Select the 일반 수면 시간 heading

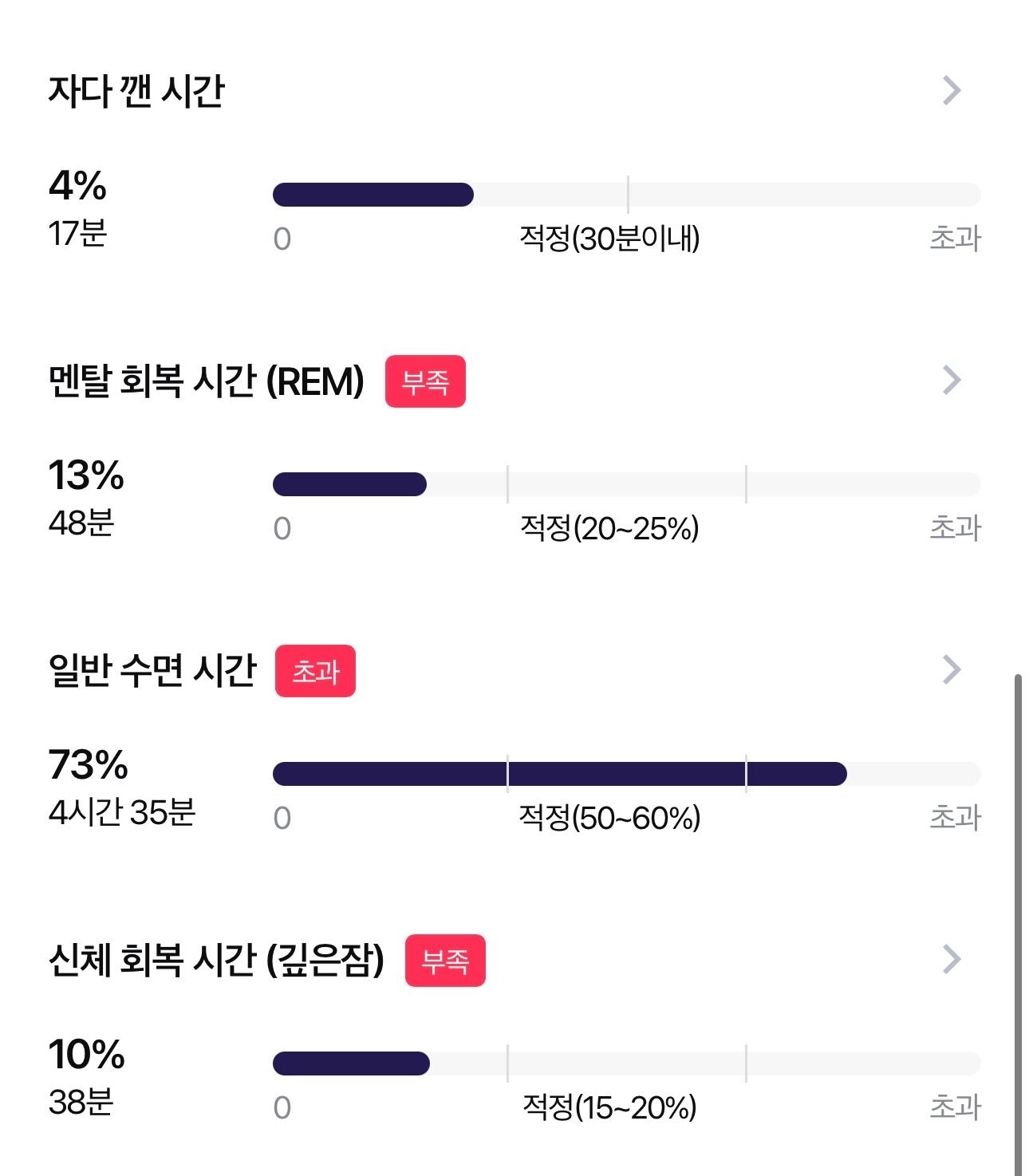click(x=152, y=670)
